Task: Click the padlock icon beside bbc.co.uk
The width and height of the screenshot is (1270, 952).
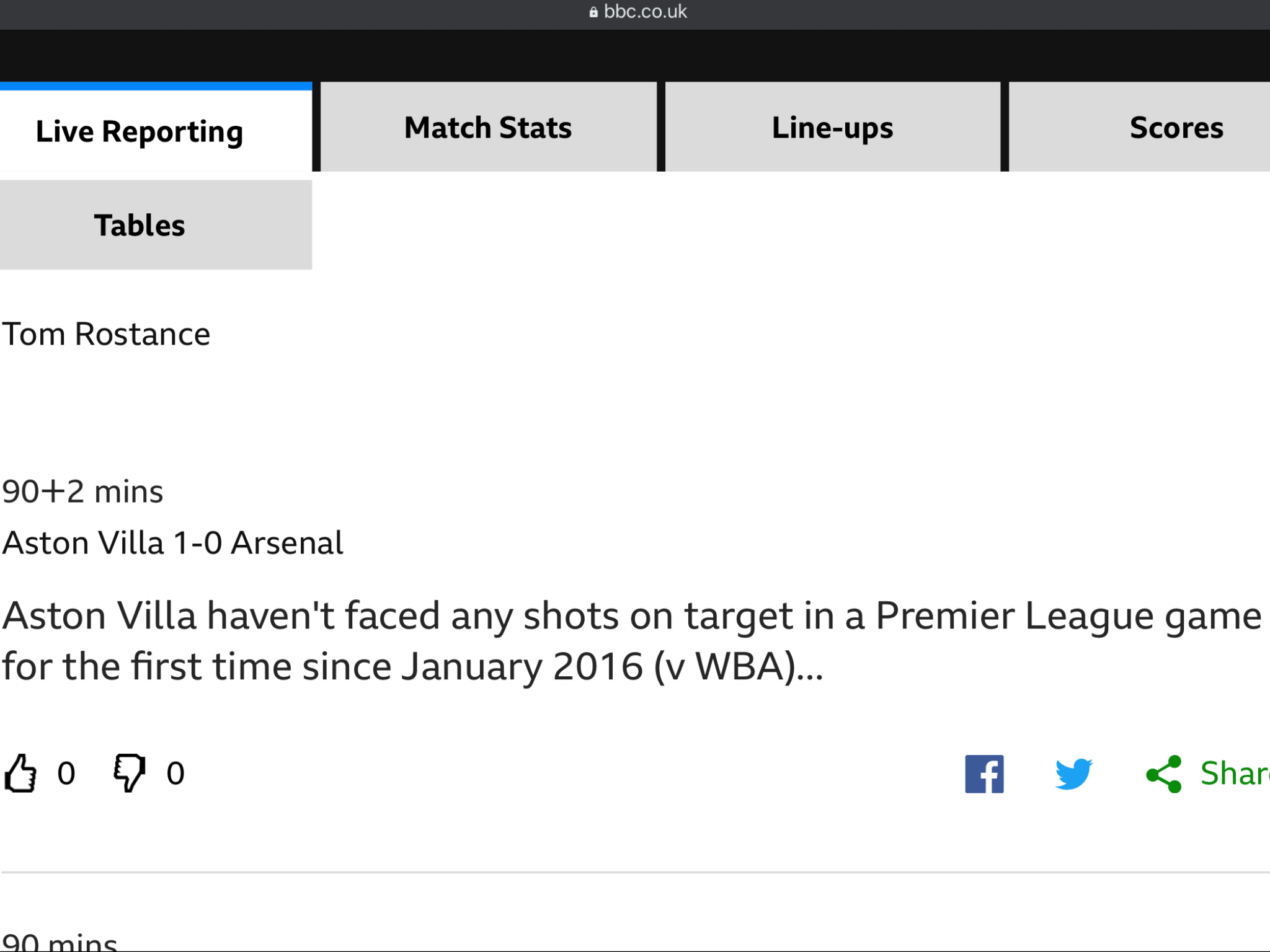Action: 593,12
